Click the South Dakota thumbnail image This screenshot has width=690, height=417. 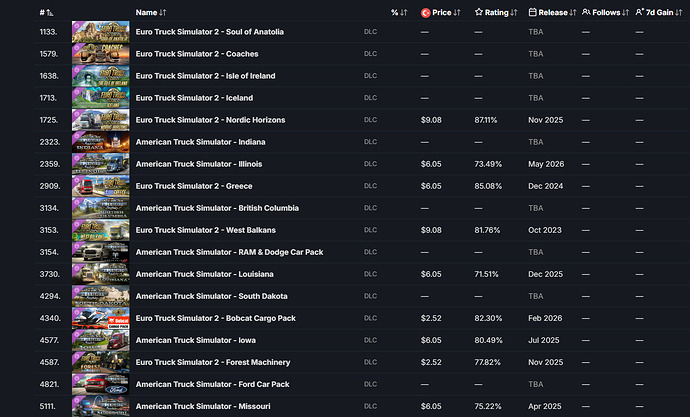[x=101, y=296]
